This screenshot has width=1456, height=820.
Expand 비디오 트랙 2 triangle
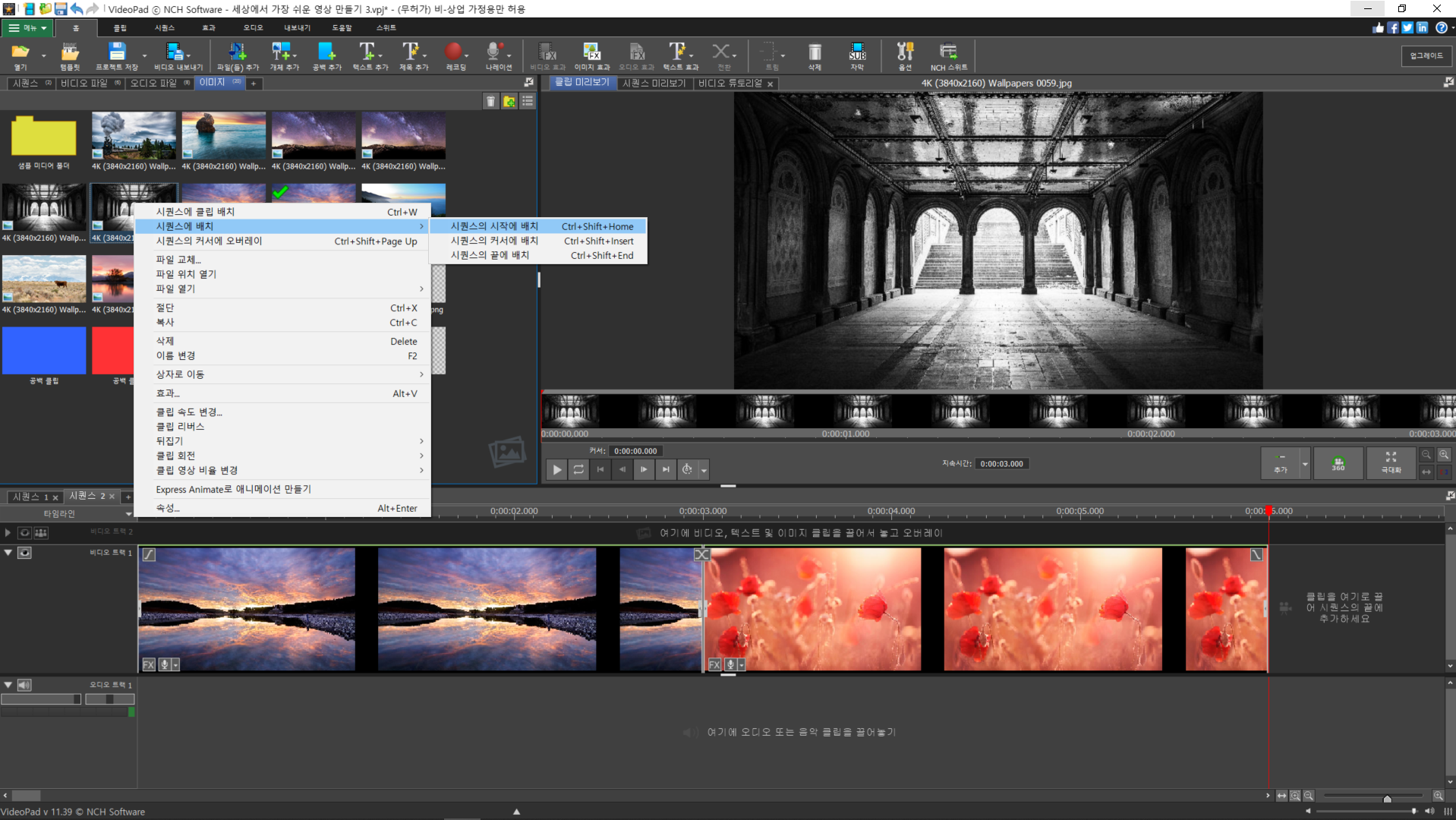tap(8, 533)
